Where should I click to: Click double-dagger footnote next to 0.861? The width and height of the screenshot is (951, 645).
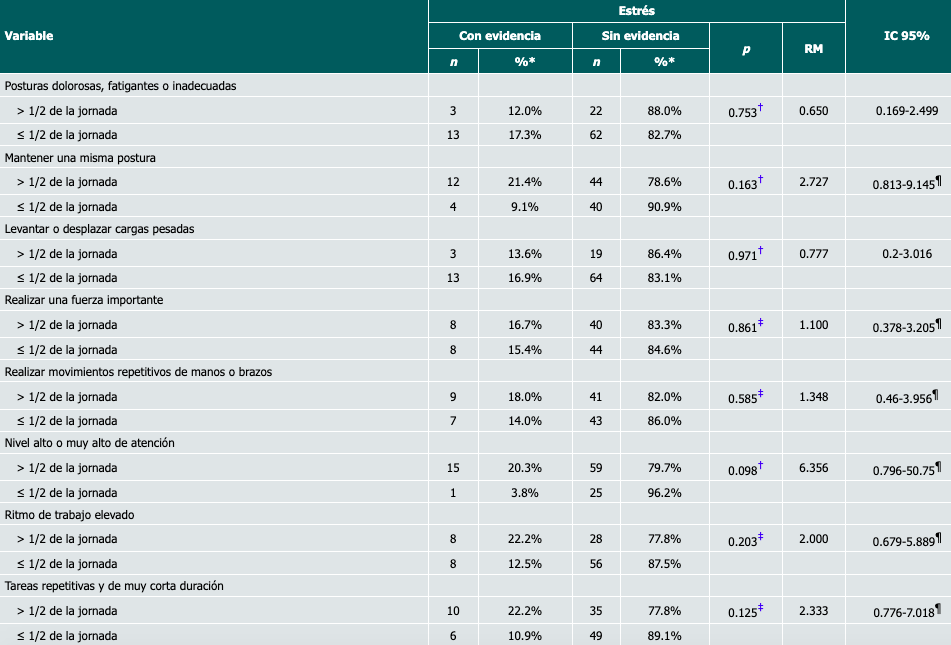(761, 322)
